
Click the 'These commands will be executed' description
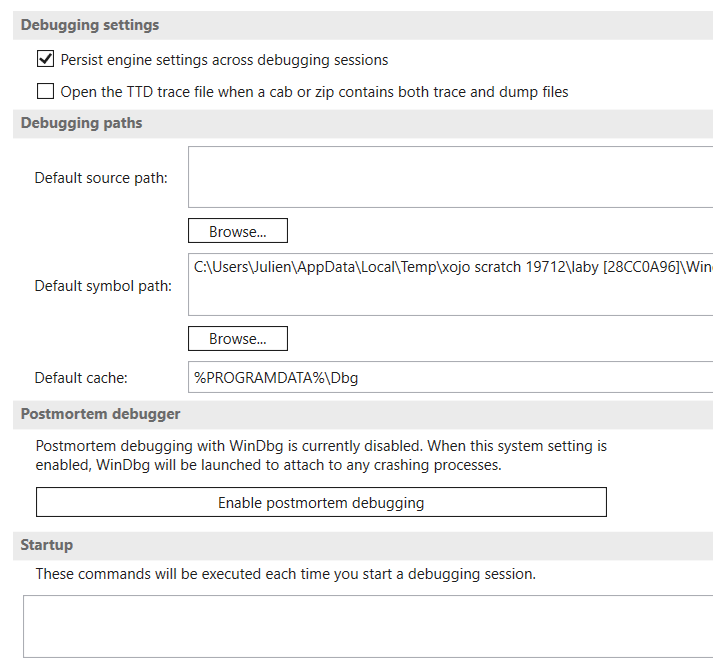click(286, 574)
